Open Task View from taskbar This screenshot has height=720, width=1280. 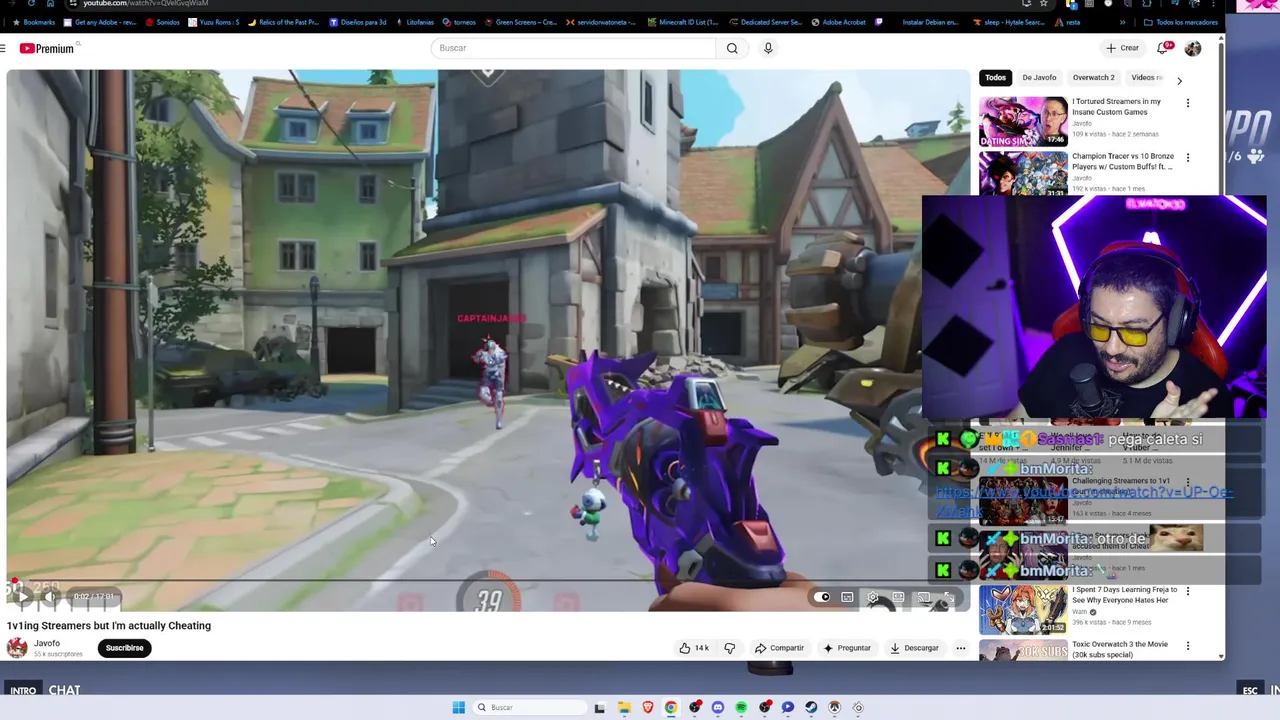[x=599, y=707]
